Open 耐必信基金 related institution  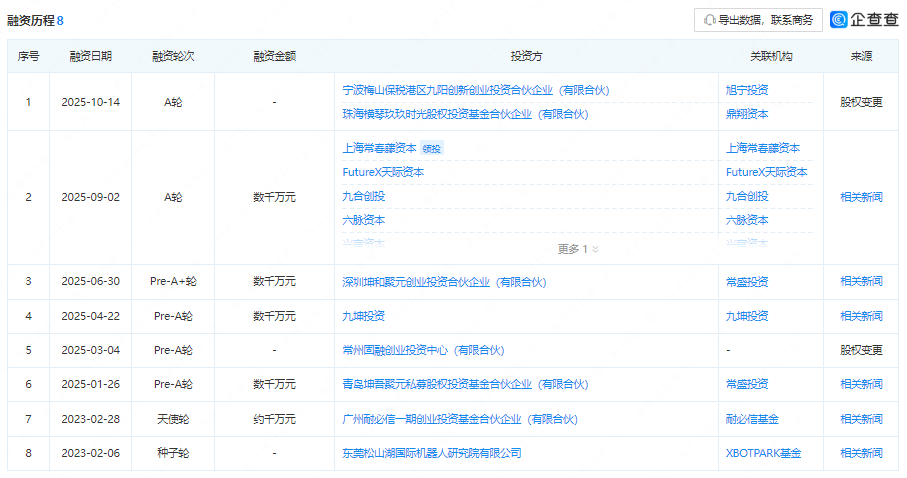[753, 418]
